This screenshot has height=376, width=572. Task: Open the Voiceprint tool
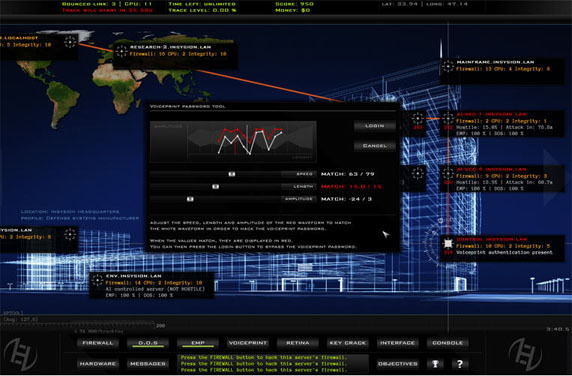pyautogui.click(x=248, y=343)
